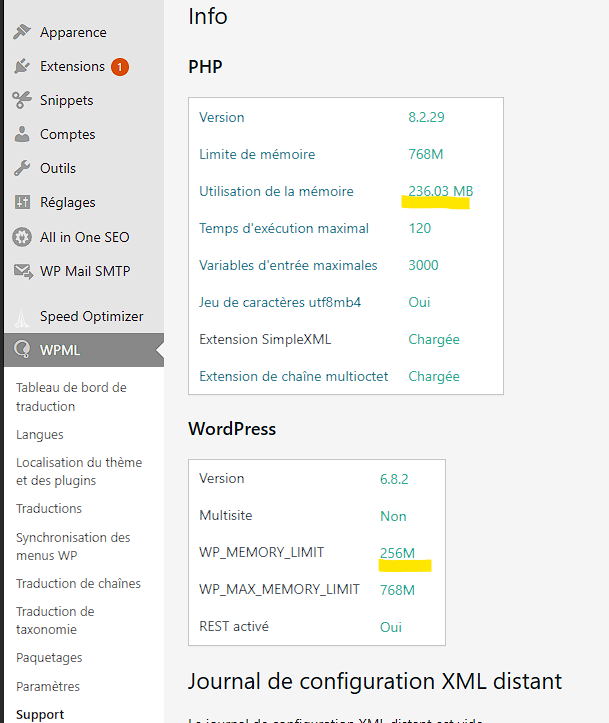The width and height of the screenshot is (609, 723).
Task: Click the Utilisation de la mémoire label
Action: point(277,191)
